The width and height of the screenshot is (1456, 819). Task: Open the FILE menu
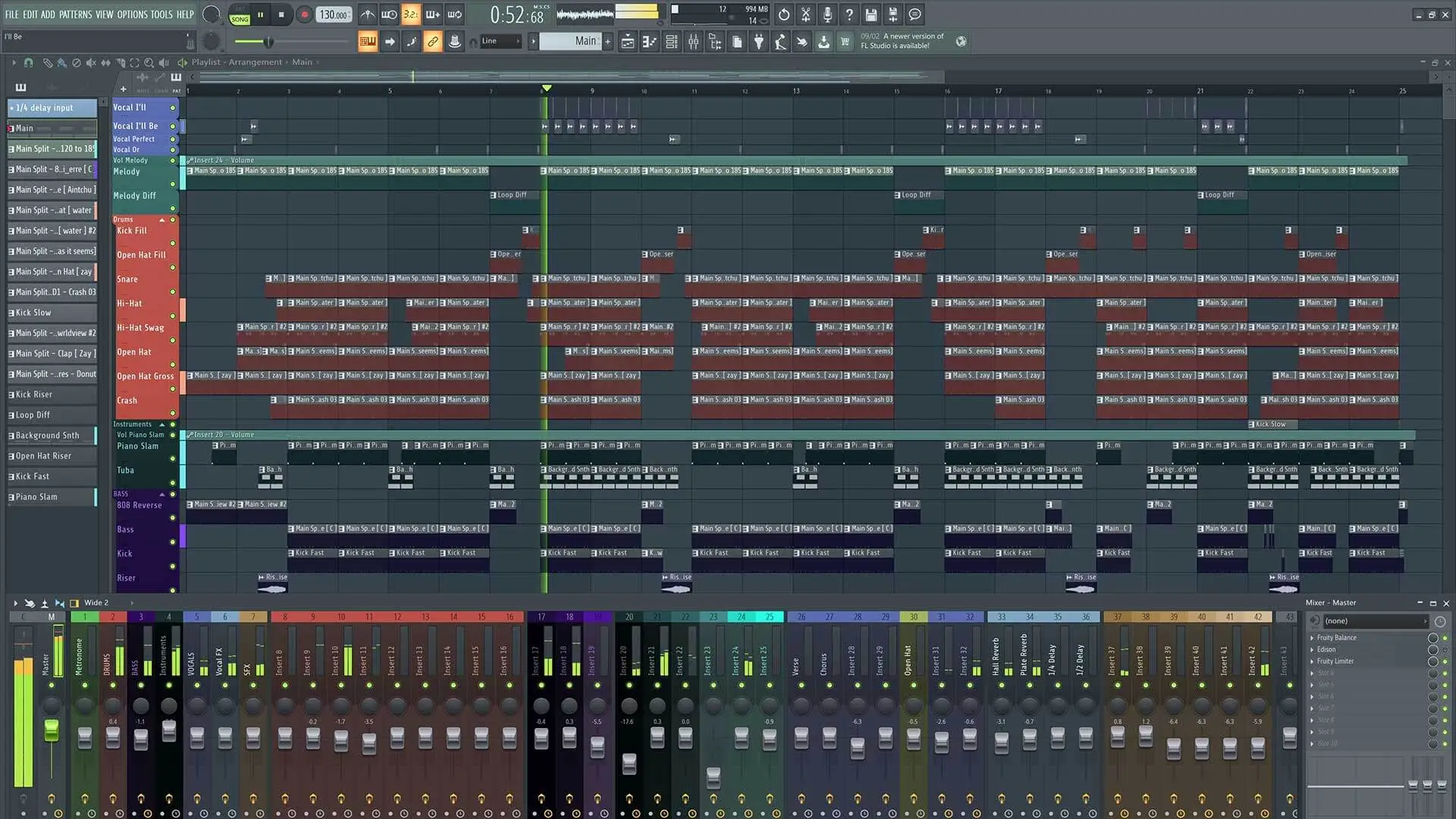tap(11, 14)
